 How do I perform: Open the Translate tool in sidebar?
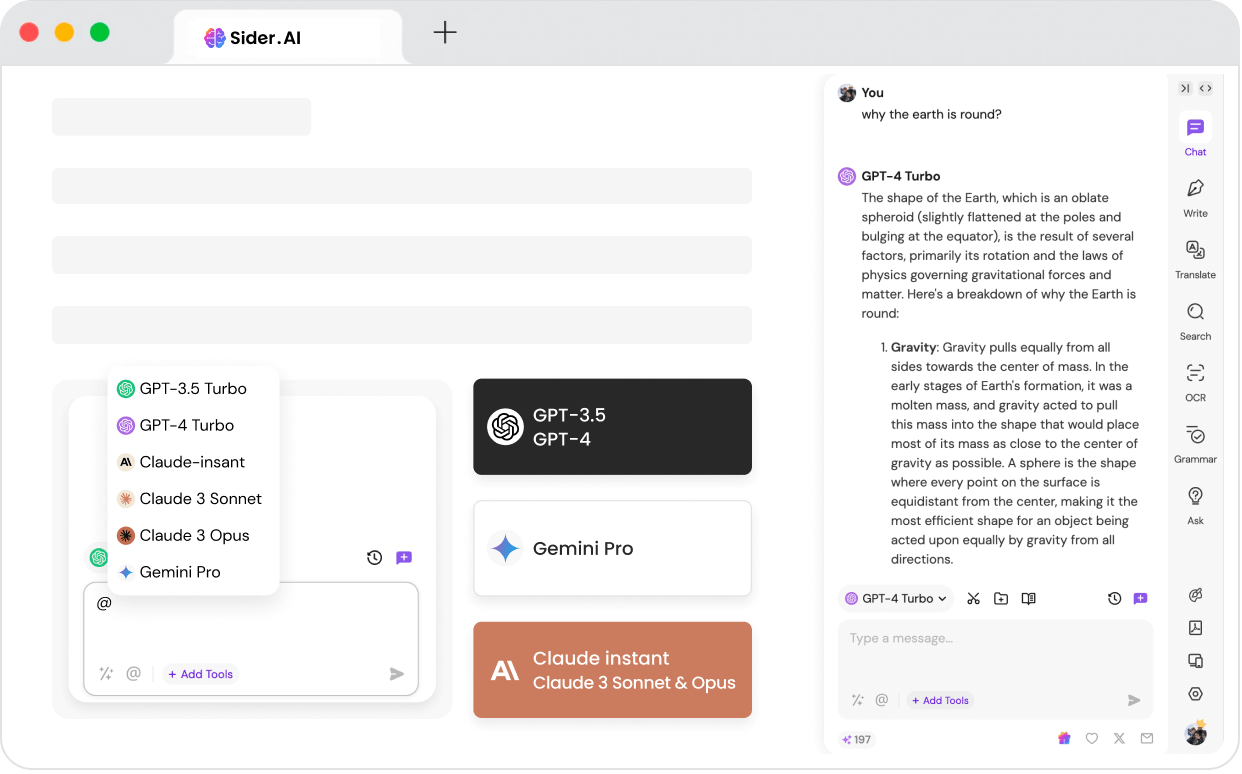pos(1195,258)
